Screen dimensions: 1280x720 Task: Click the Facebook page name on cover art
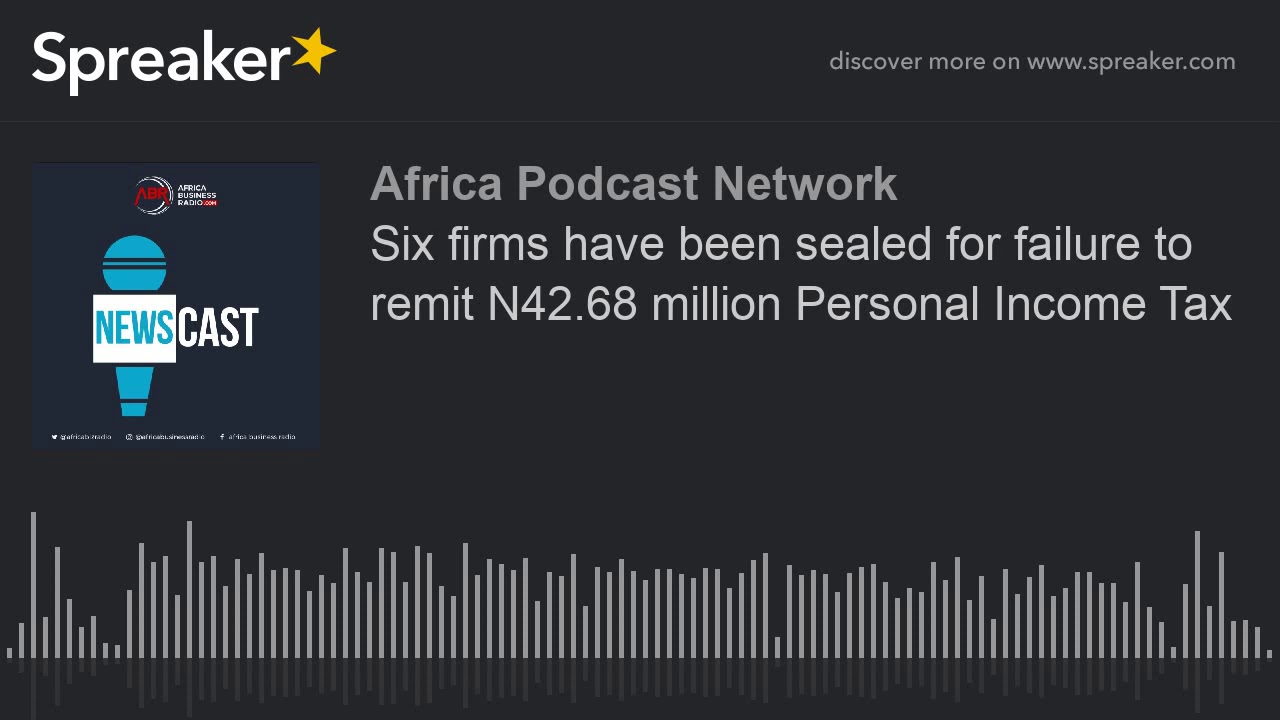pyautogui.click(x=262, y=437)
